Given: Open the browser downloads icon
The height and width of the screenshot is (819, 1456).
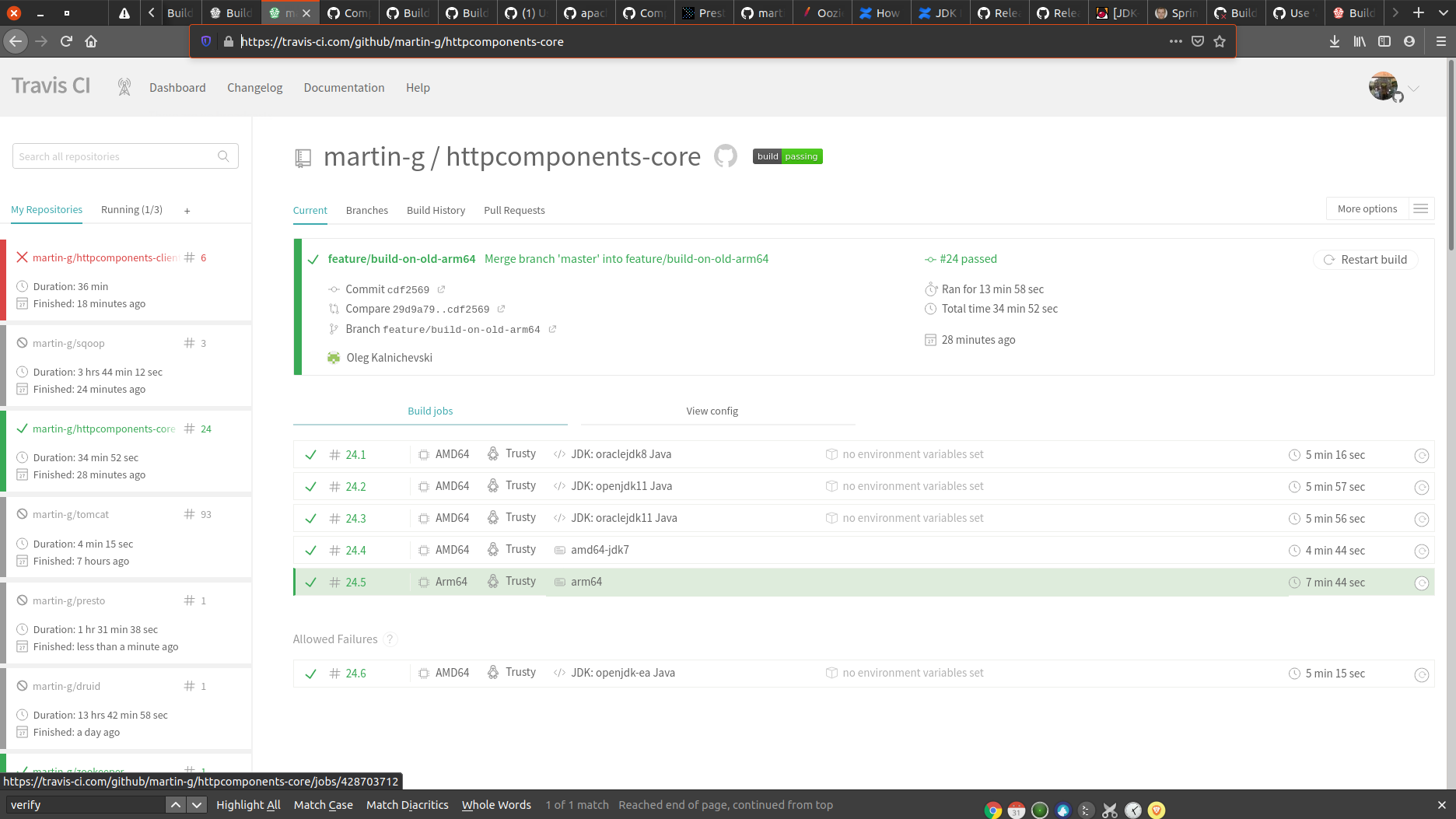Looking at the screenshot, I should (1335, 41).
